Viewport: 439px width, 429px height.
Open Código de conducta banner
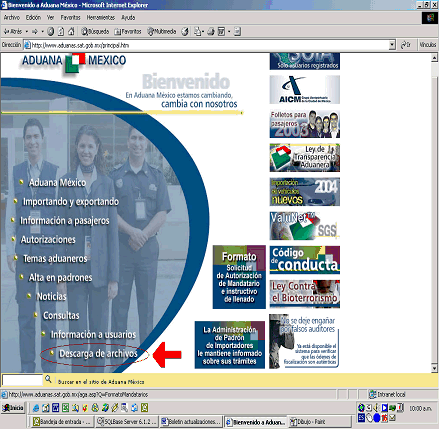305,260
